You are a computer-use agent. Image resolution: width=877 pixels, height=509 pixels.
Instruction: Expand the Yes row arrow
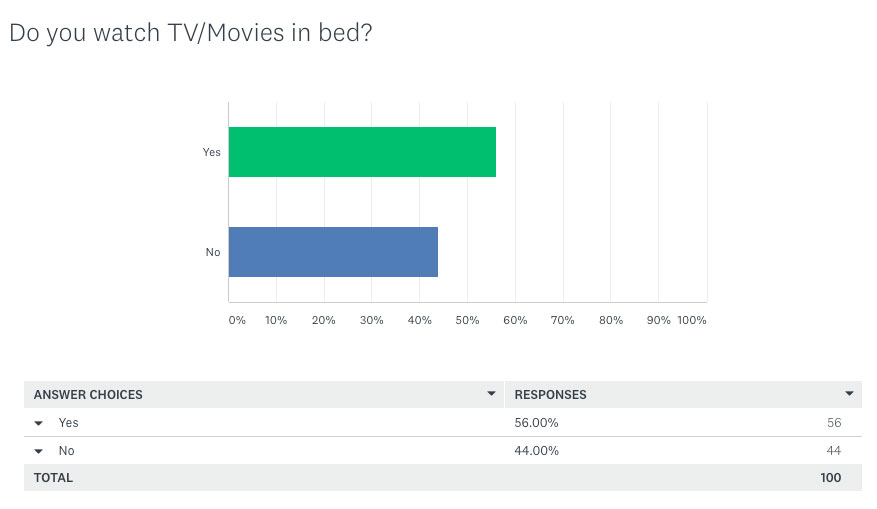pyautogui.click(x=39, y=423)
